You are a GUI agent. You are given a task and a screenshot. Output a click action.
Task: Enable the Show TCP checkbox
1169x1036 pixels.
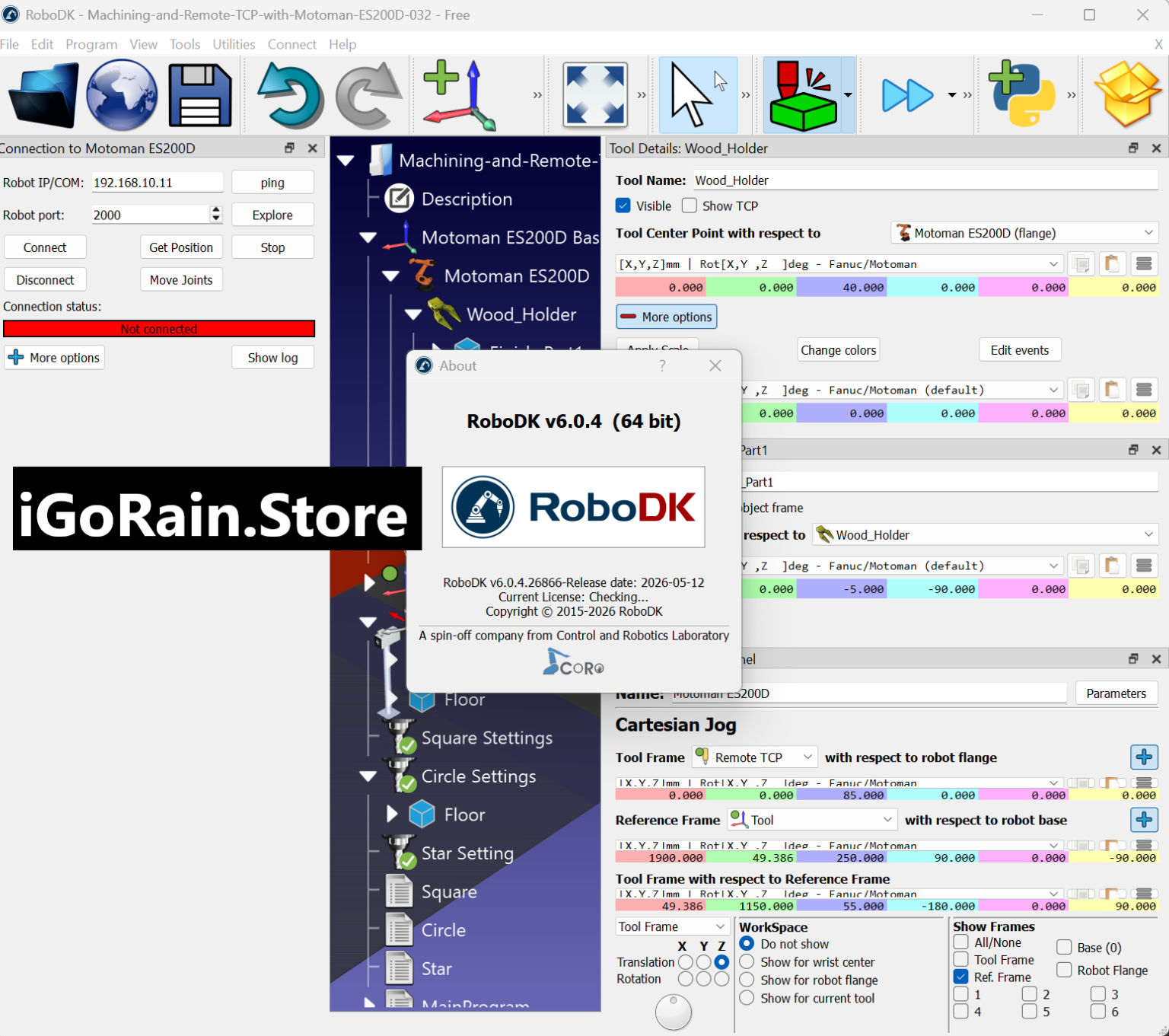(690, 206)
